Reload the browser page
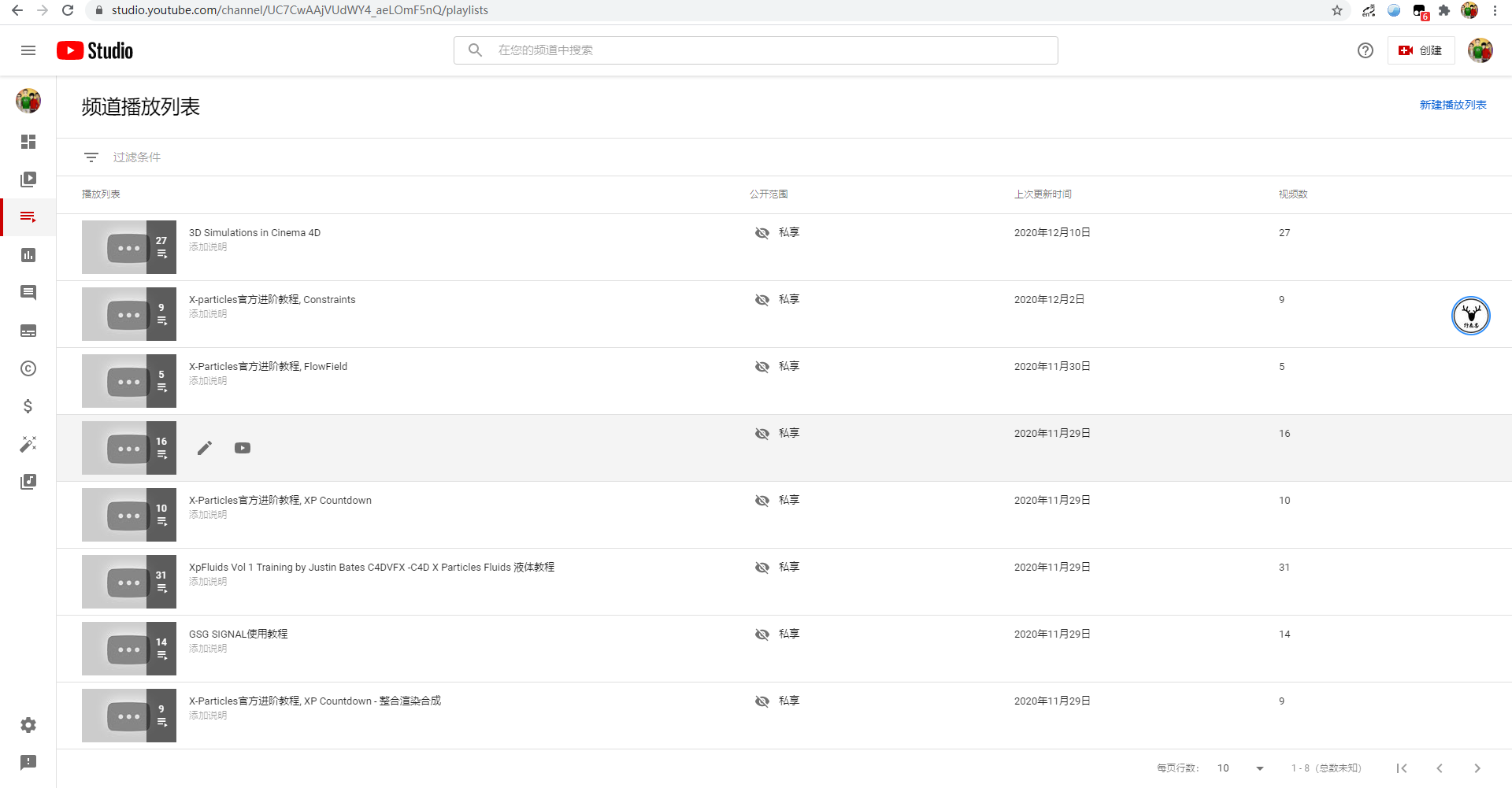This screenshot has width=1512, height=788. point(68,10)
